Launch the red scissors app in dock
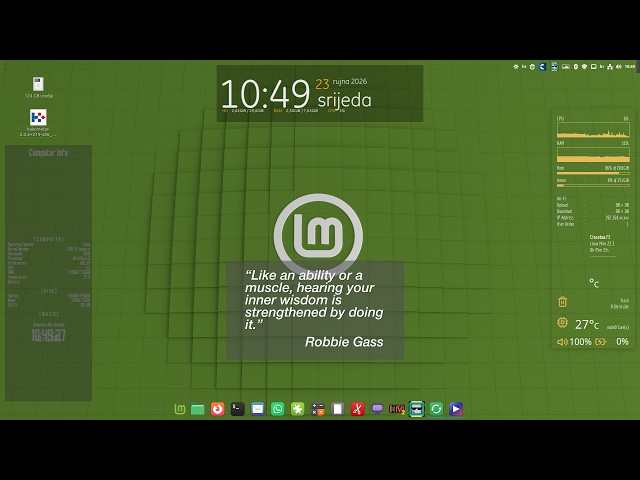Viewport: 640px width, 480px height. (x=358, y=409)
